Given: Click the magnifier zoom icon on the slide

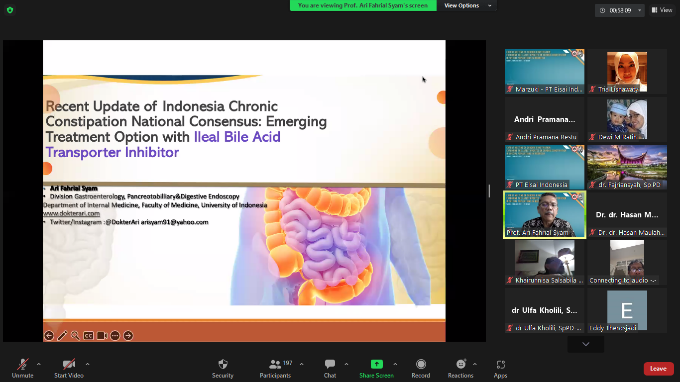Looking at the screenshot, I should (x=75, y=336).
